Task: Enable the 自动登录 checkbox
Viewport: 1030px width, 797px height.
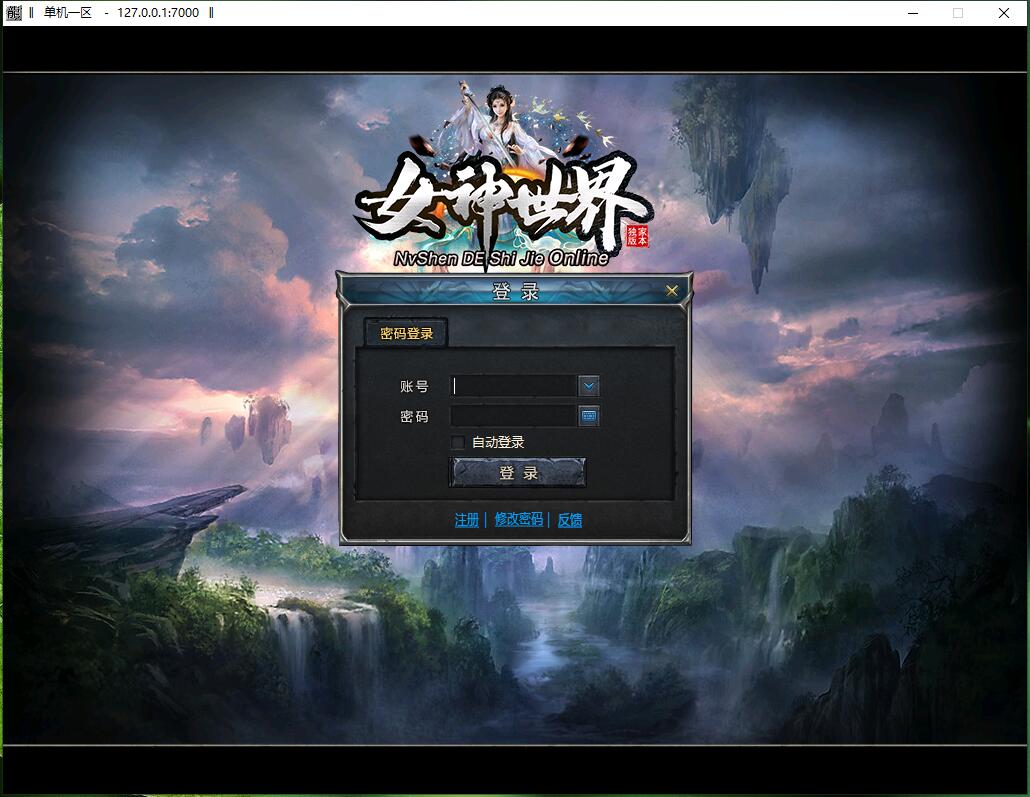Action: 459,442
